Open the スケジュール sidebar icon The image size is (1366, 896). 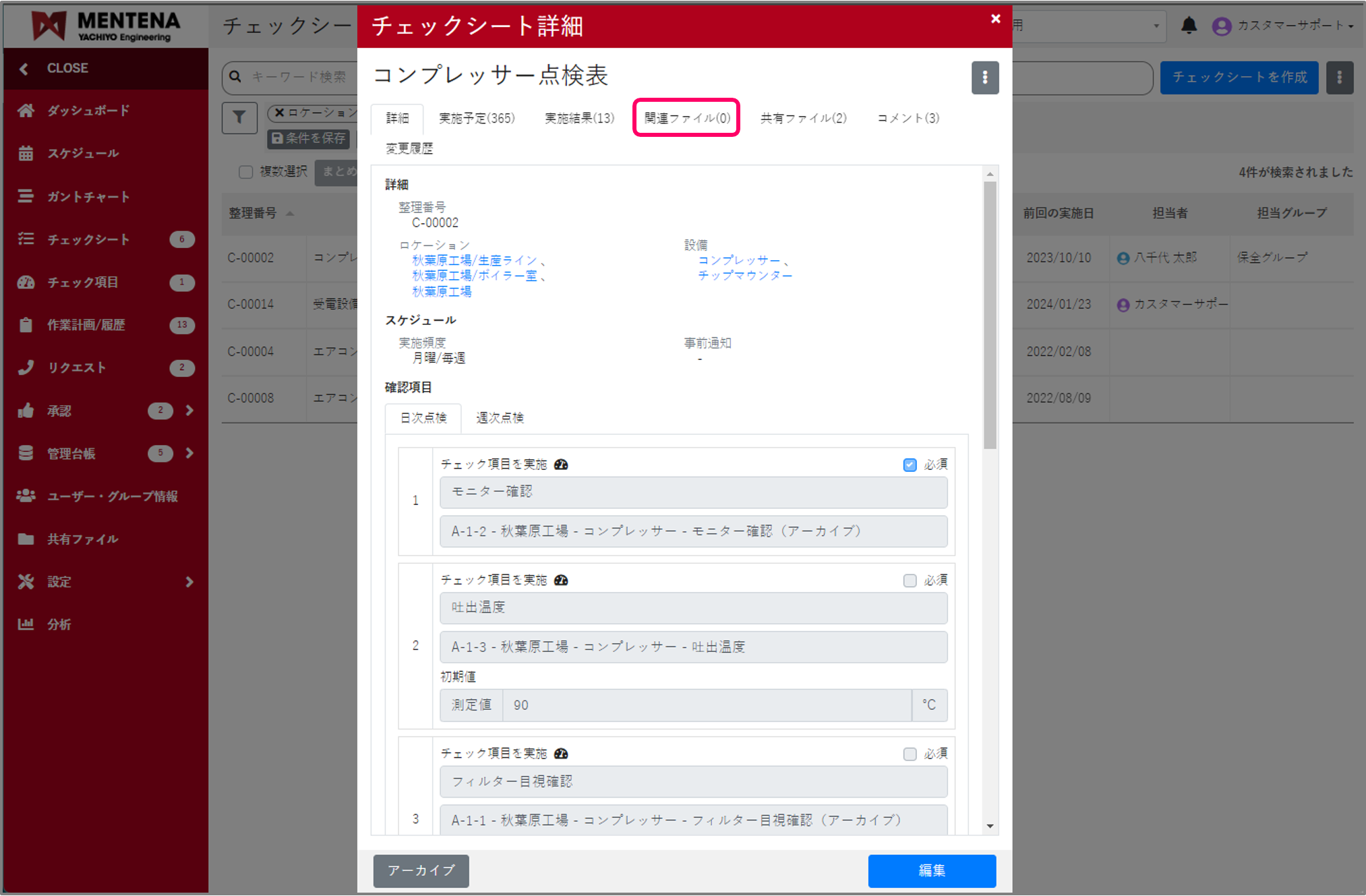point(26,153)
